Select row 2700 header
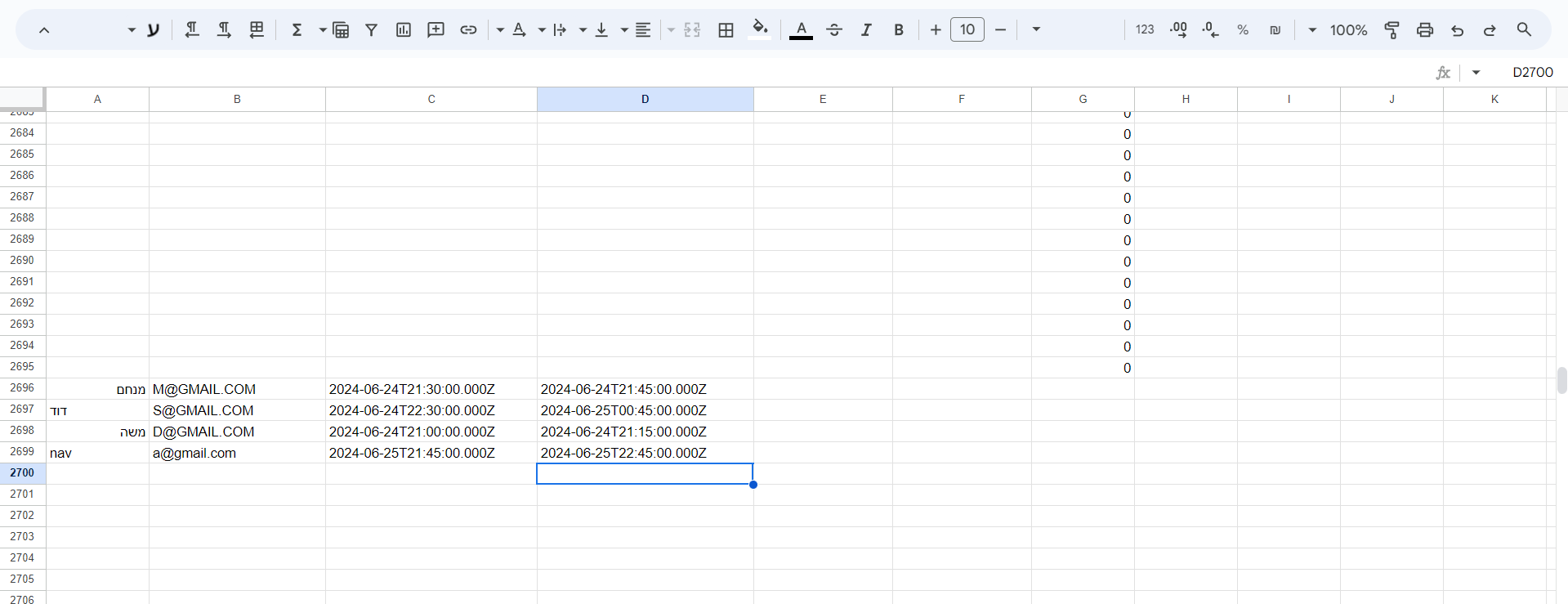1568x604 pixels. click(23, 473)
